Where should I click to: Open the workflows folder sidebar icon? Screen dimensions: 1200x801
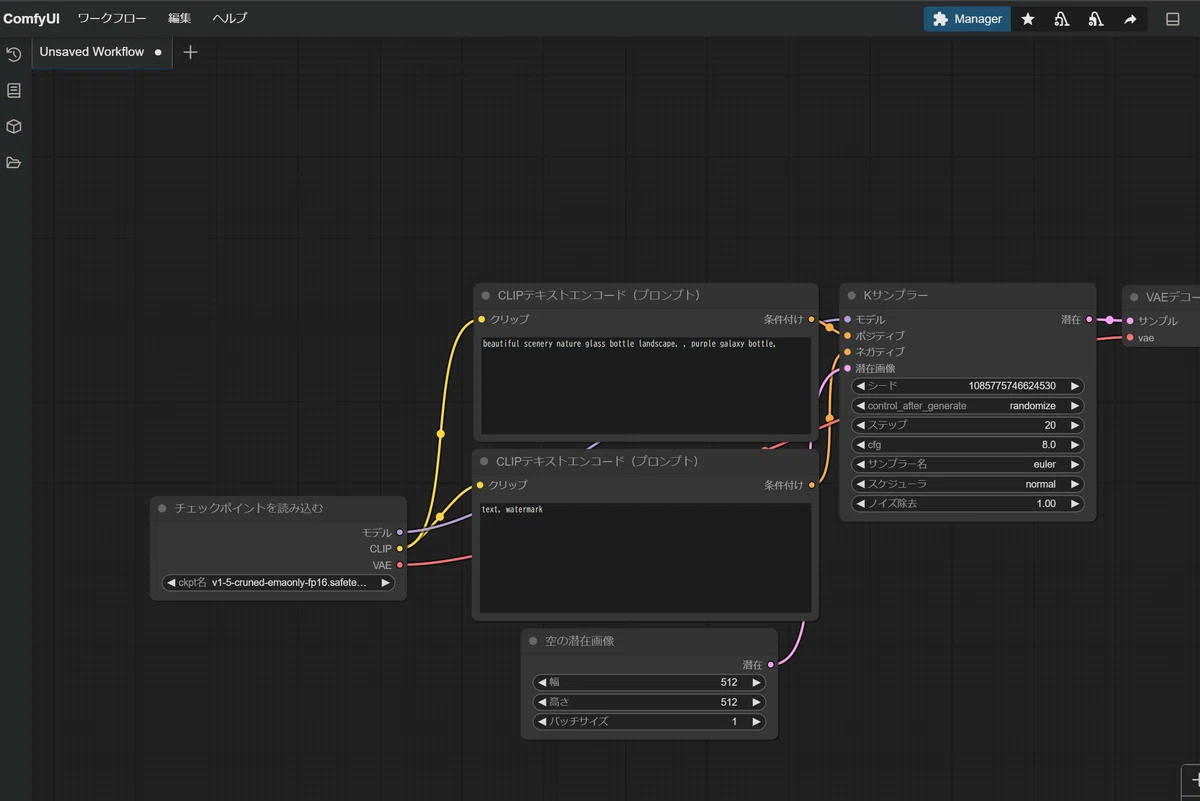(14, 162)
